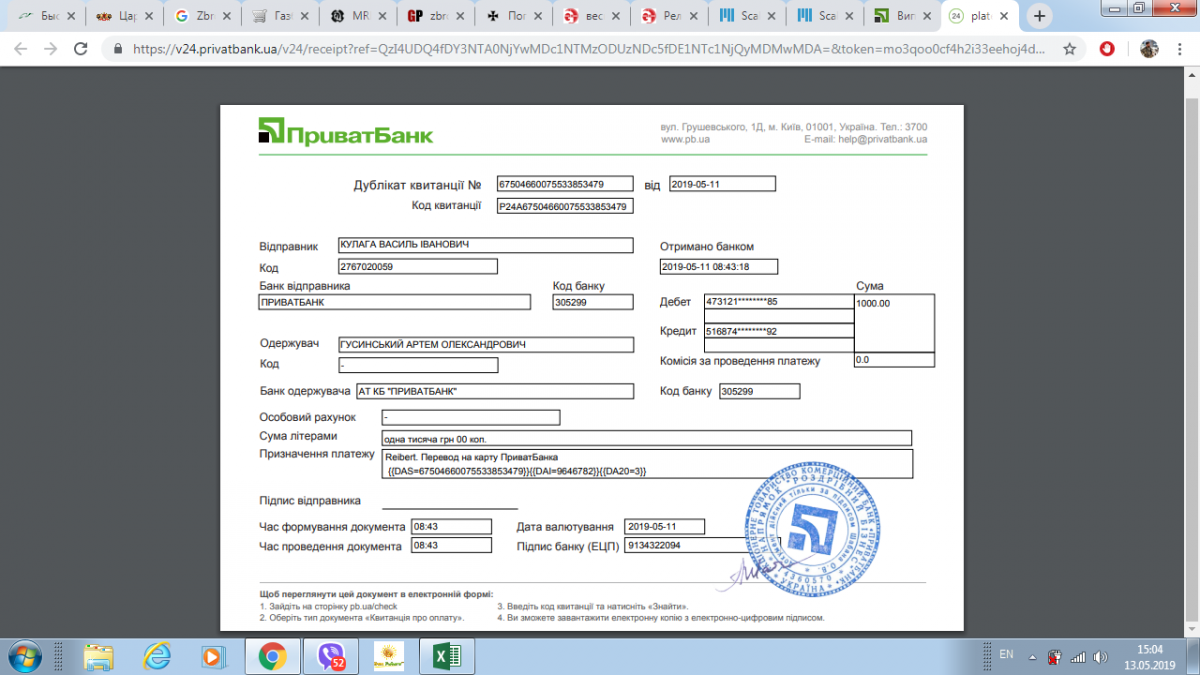The height and width of the screenshot is (675, 1200).
Task: Open a new browser tab
Action: click(1040, 16)
